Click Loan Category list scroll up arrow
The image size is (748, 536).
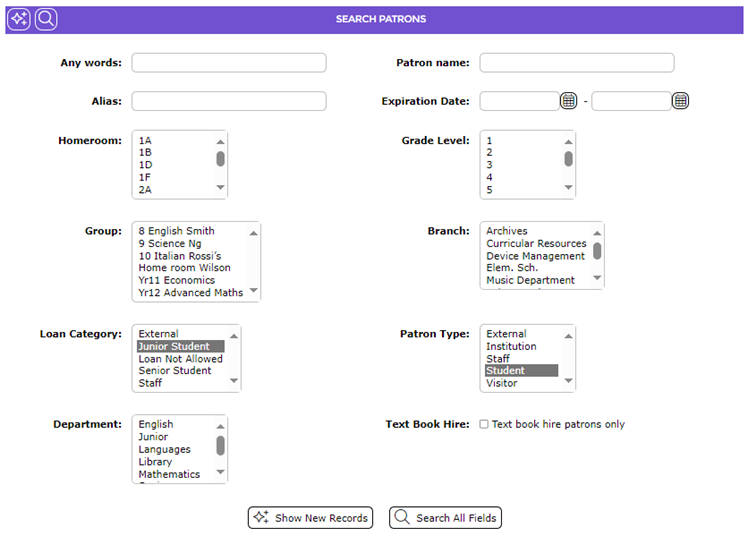(x=234, y=336)
